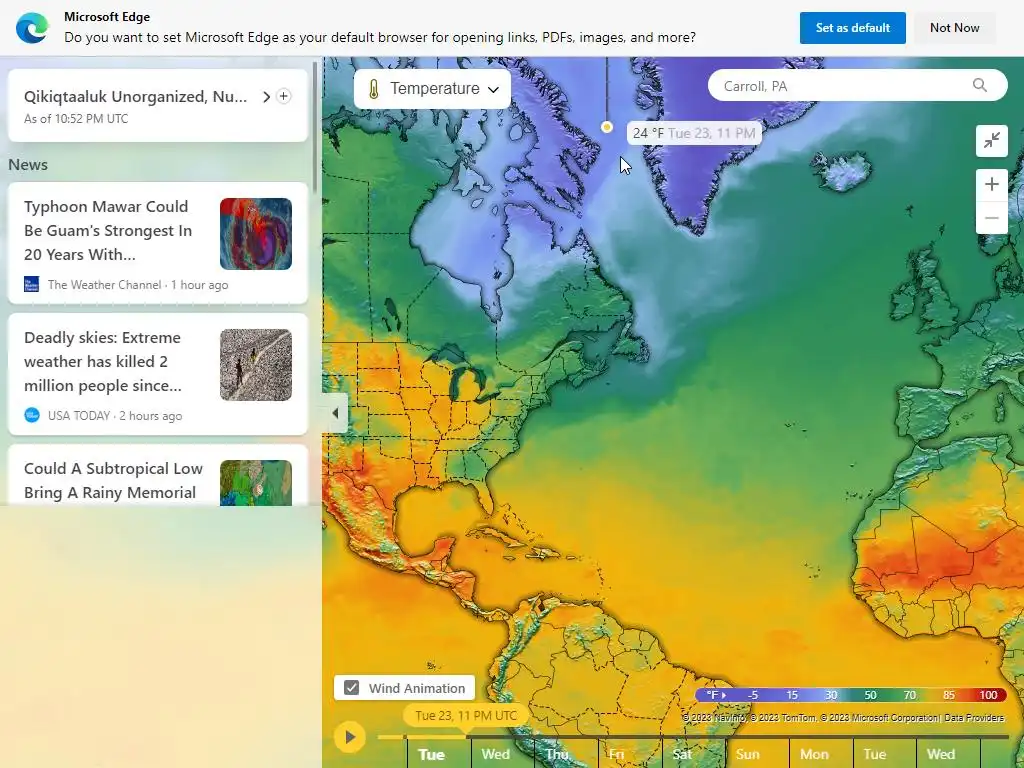Viewport: 1024px width, 768px height.
Task: Click the thermometer icon in layer selector
Action: tap(374, 89)
